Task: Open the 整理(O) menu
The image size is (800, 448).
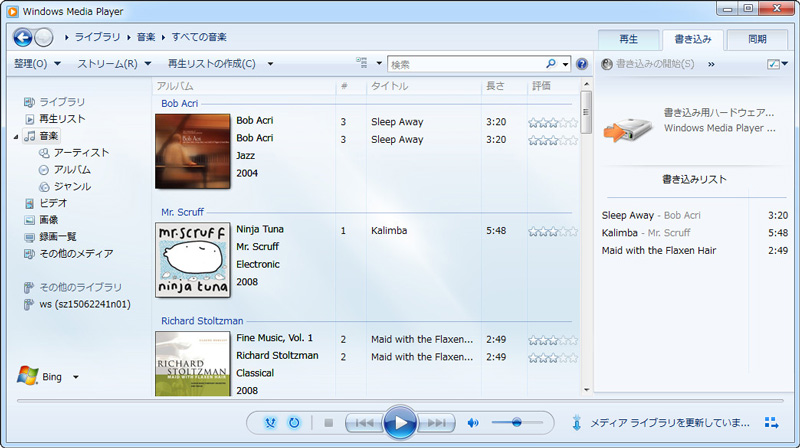Action: [37, 64]
